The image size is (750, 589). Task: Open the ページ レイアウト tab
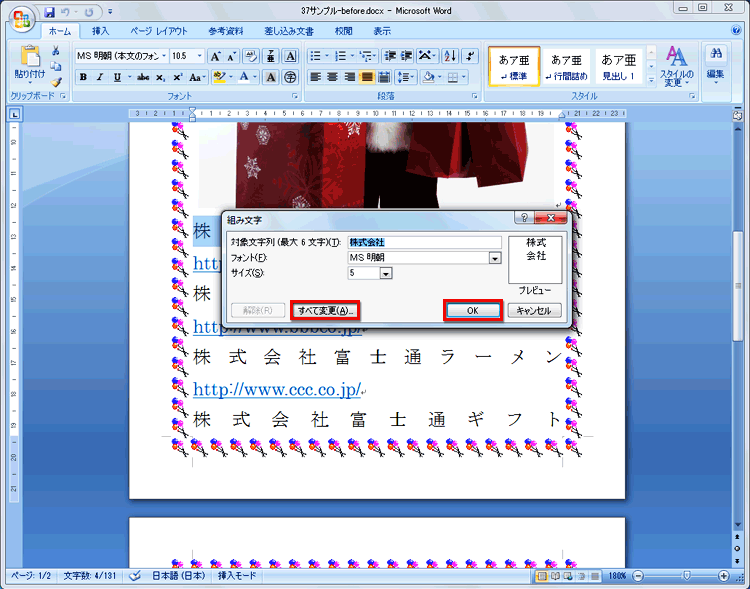pos(159,31)
